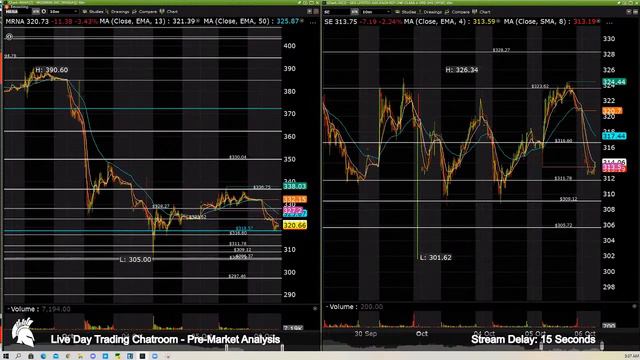This screenshot has height=360, width=640.
Task: Remove the EMA 13 study in MRNA chart
Action: (199, 21)
